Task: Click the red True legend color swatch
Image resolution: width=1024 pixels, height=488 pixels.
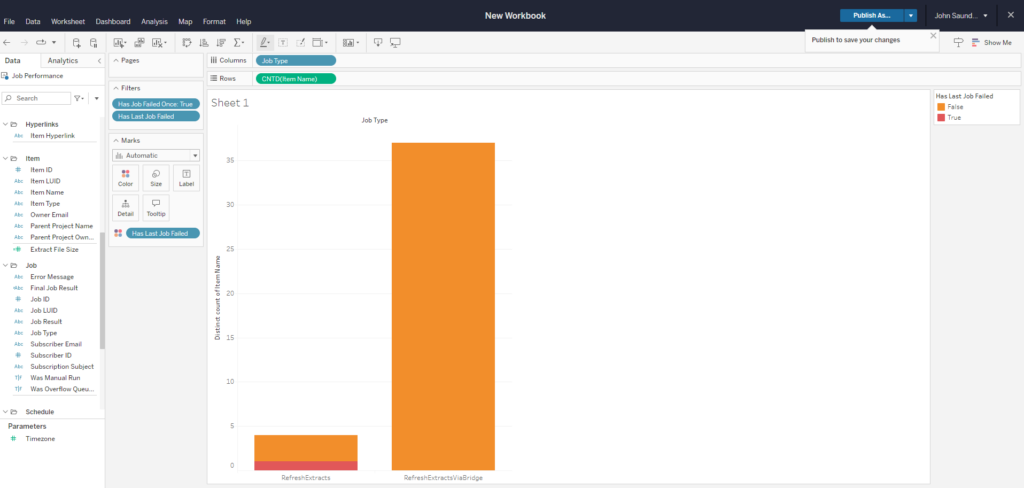Action: pos(940,118)
